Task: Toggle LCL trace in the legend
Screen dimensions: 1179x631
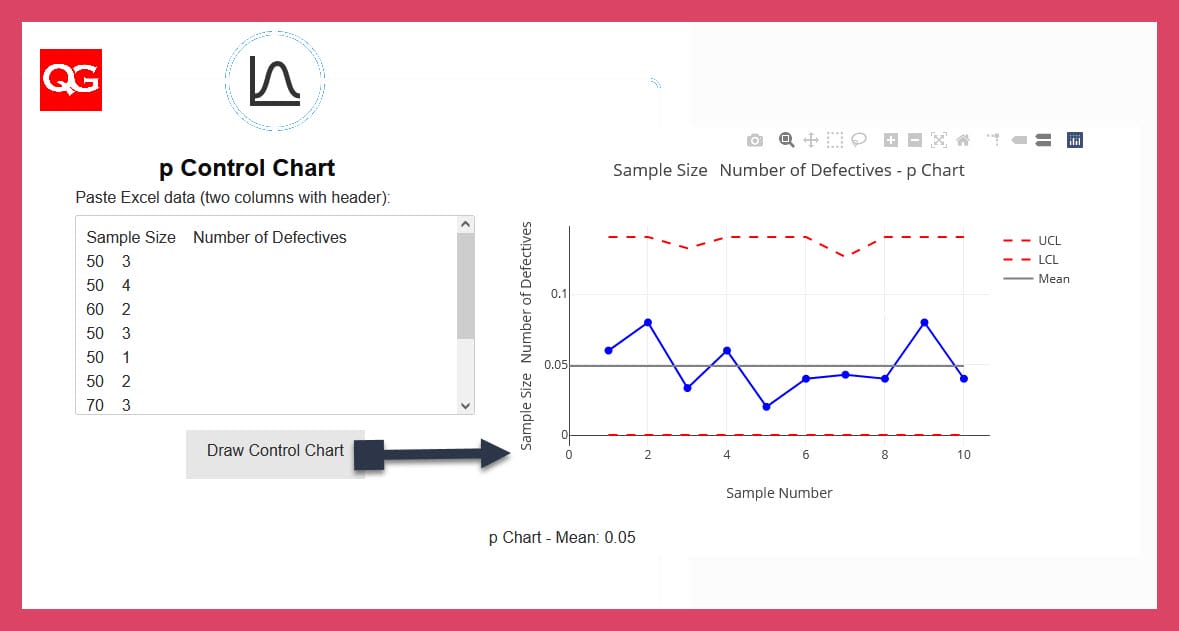Action: click(x=1048, y=260)
